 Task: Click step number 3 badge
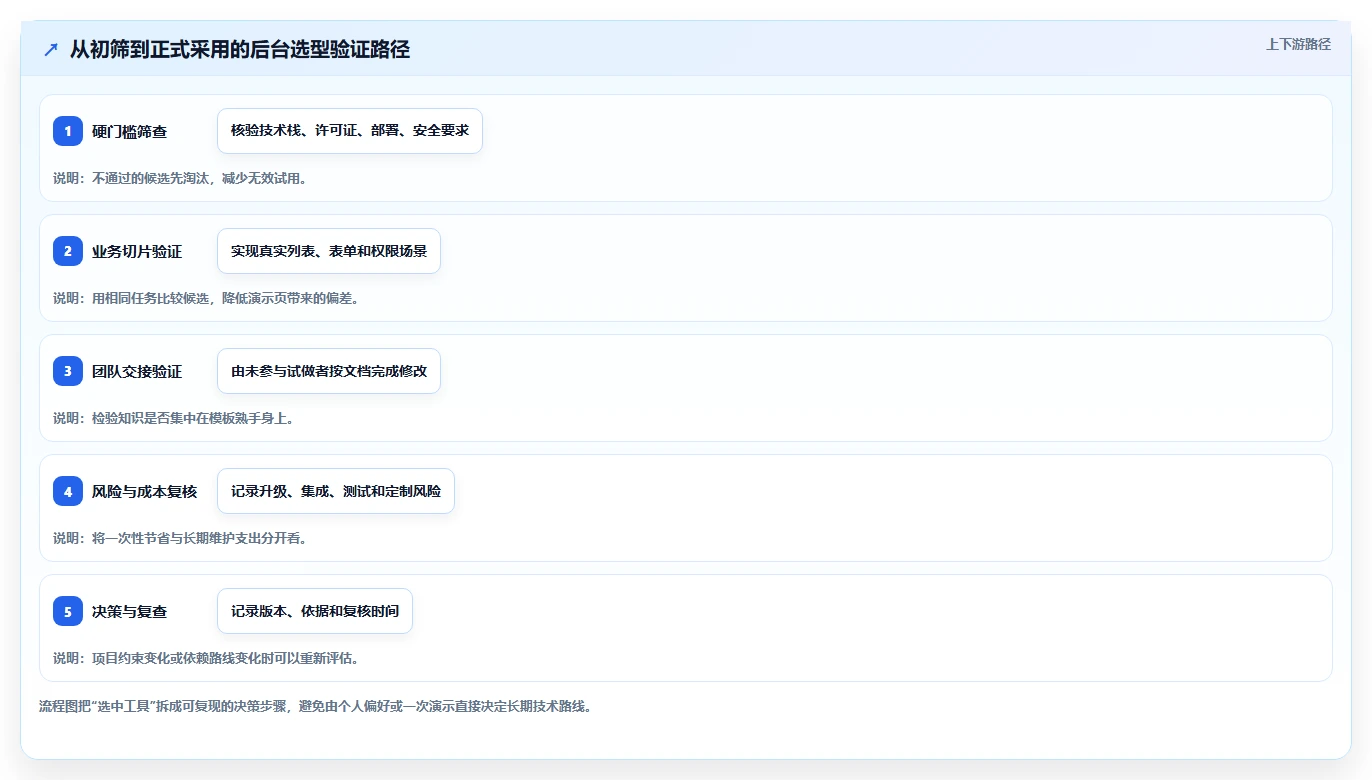click(68, 371)
